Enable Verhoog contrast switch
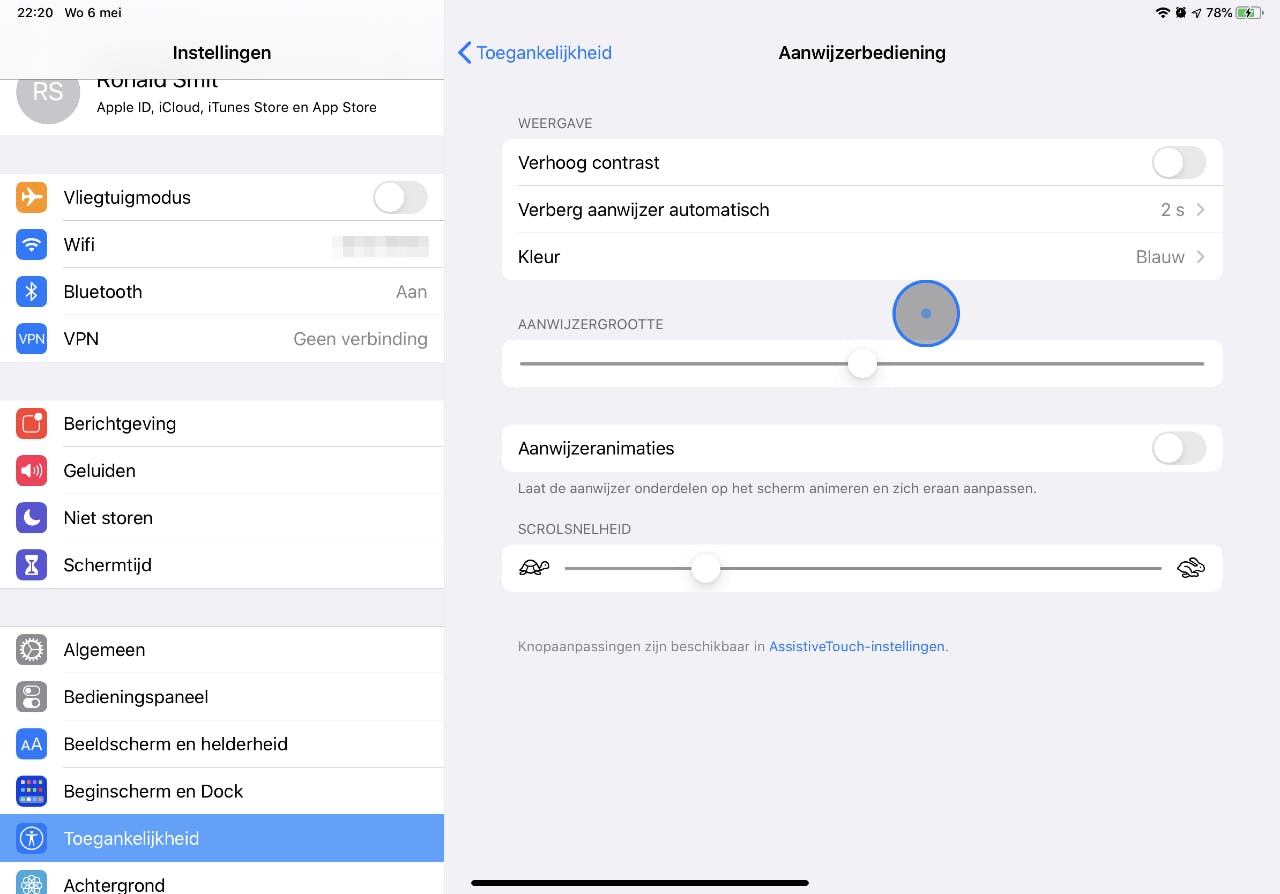The width and height of the screenshot is (1280, 894). click(x=1179, y=163)
